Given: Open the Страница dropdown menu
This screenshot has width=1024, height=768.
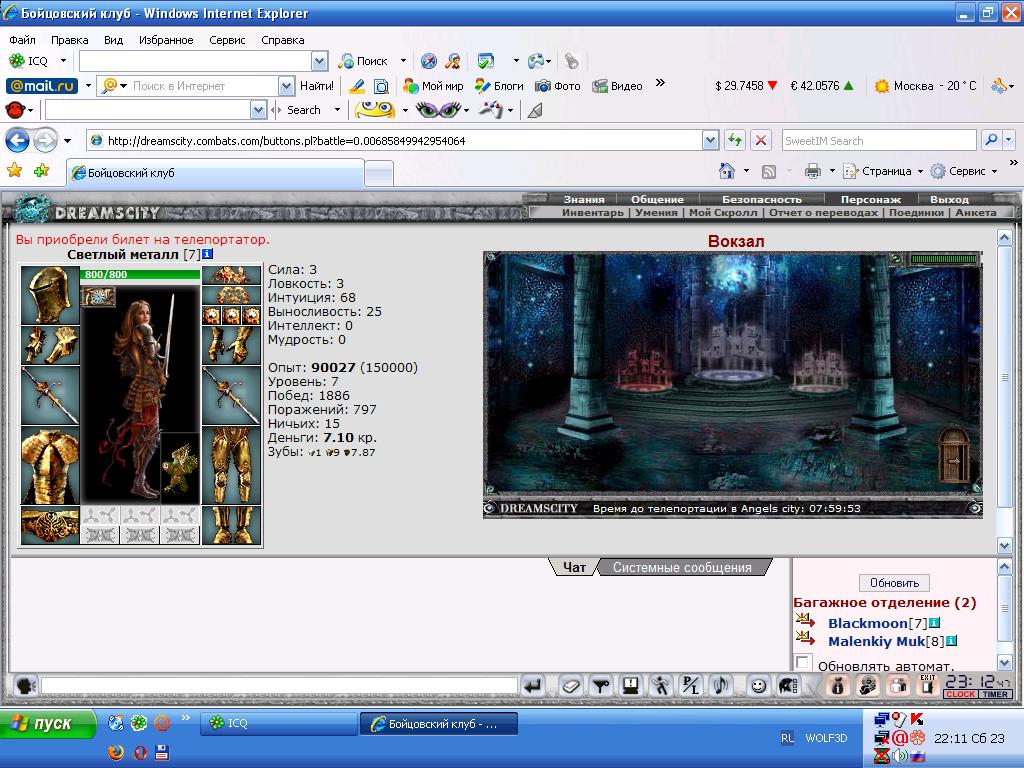Looking at the screenshot, I should [x=883, y=171].
